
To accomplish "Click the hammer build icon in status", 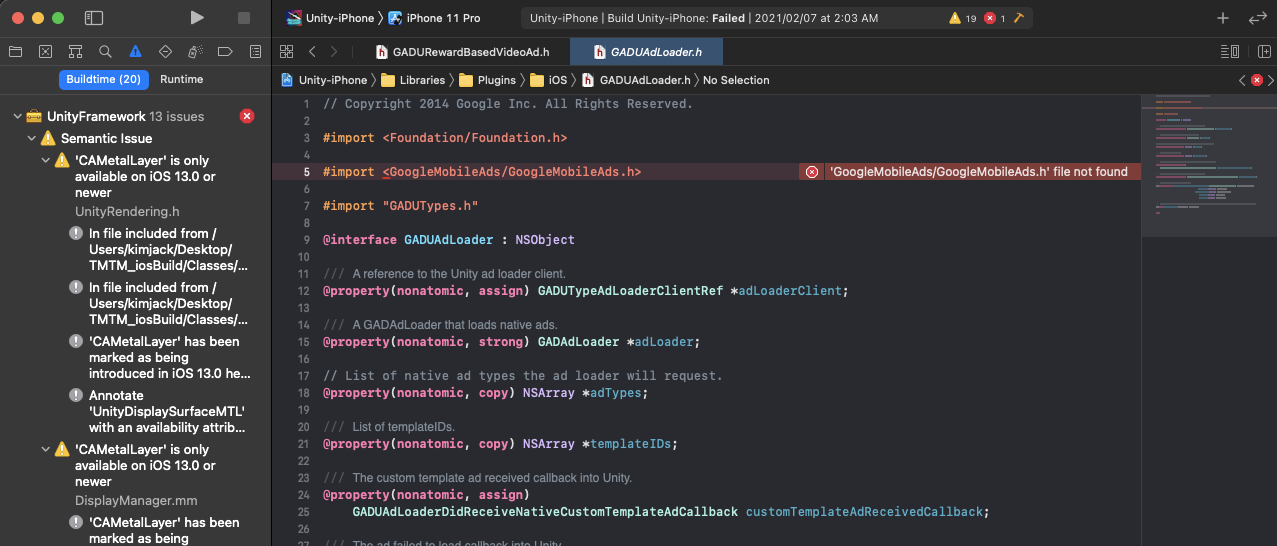I will [1019, 18].
